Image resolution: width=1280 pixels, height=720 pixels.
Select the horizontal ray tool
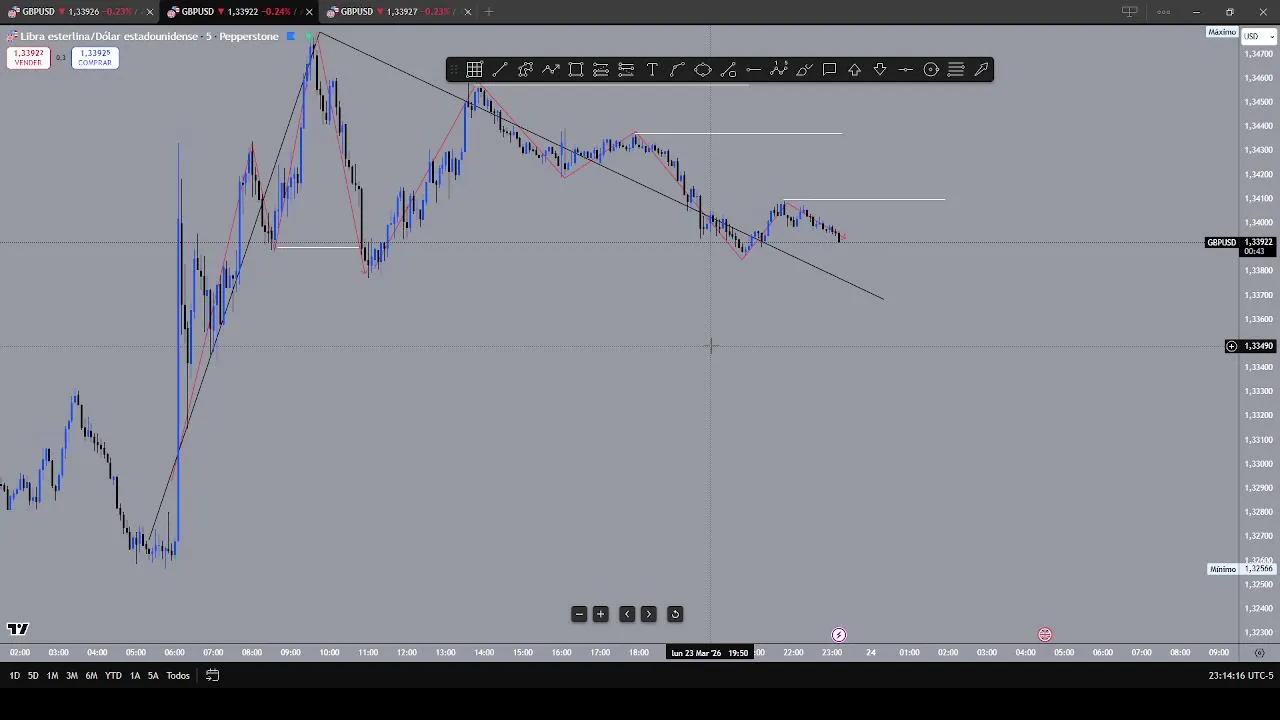753,69
